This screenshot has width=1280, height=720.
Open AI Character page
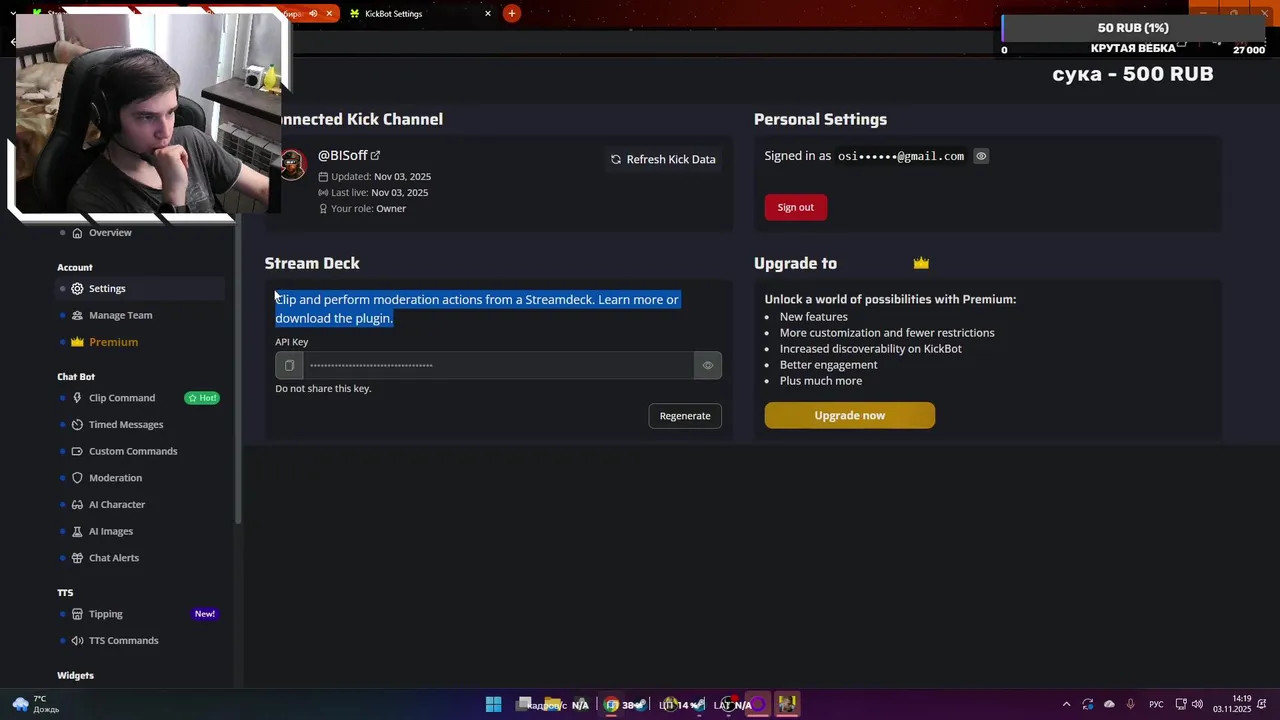click(x=117, y=505)
